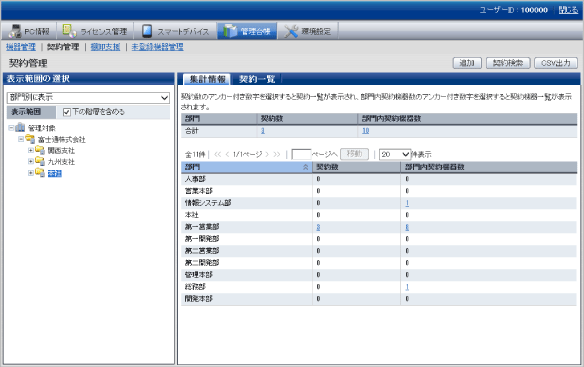The height and width of the screenshot is (367, 584).
Task: Click the 富士通株式会社 folder icon
Action: pyautogui.click(x=30, y=139)
